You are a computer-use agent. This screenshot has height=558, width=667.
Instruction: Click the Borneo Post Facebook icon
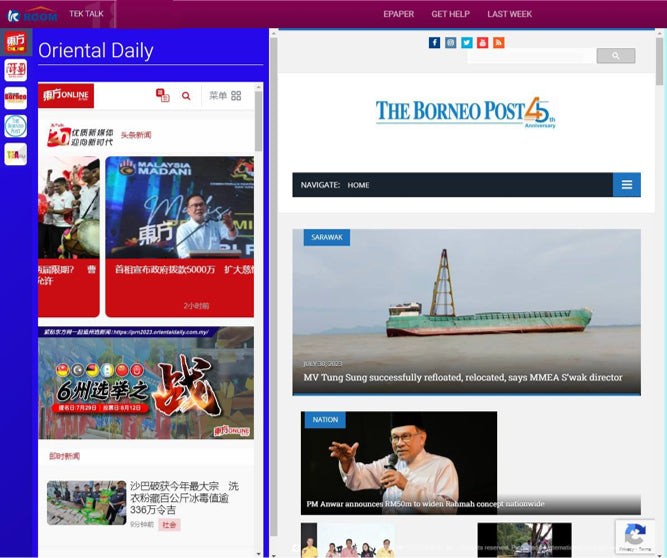coord(434,43)
